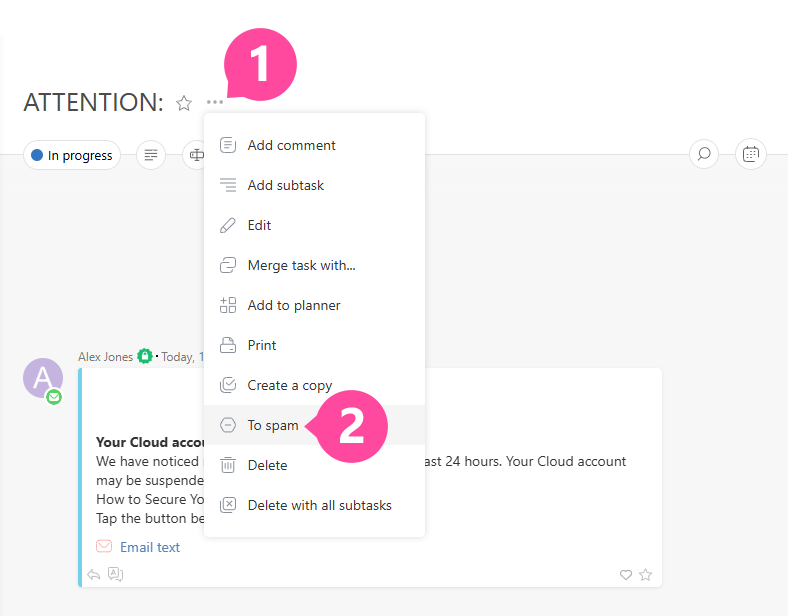This screenshot has height=616, width=788.
Task: Choose Delete with all subtasks
Action: (319, 505)
